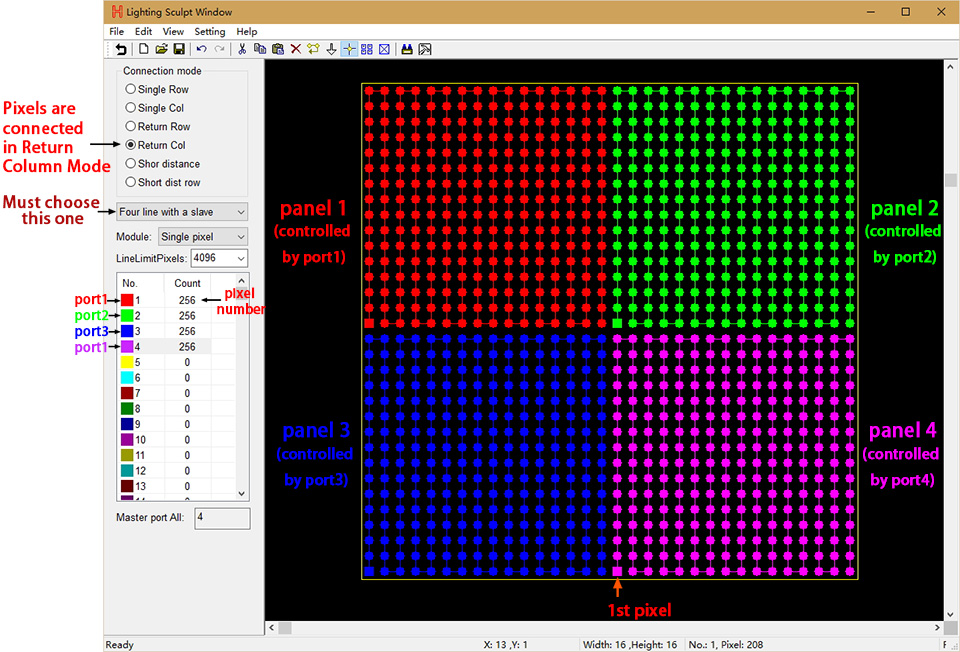This screenshot has height=652, width=960.
Task: Select Shor distance connection mode
Action: coord(162,163)
